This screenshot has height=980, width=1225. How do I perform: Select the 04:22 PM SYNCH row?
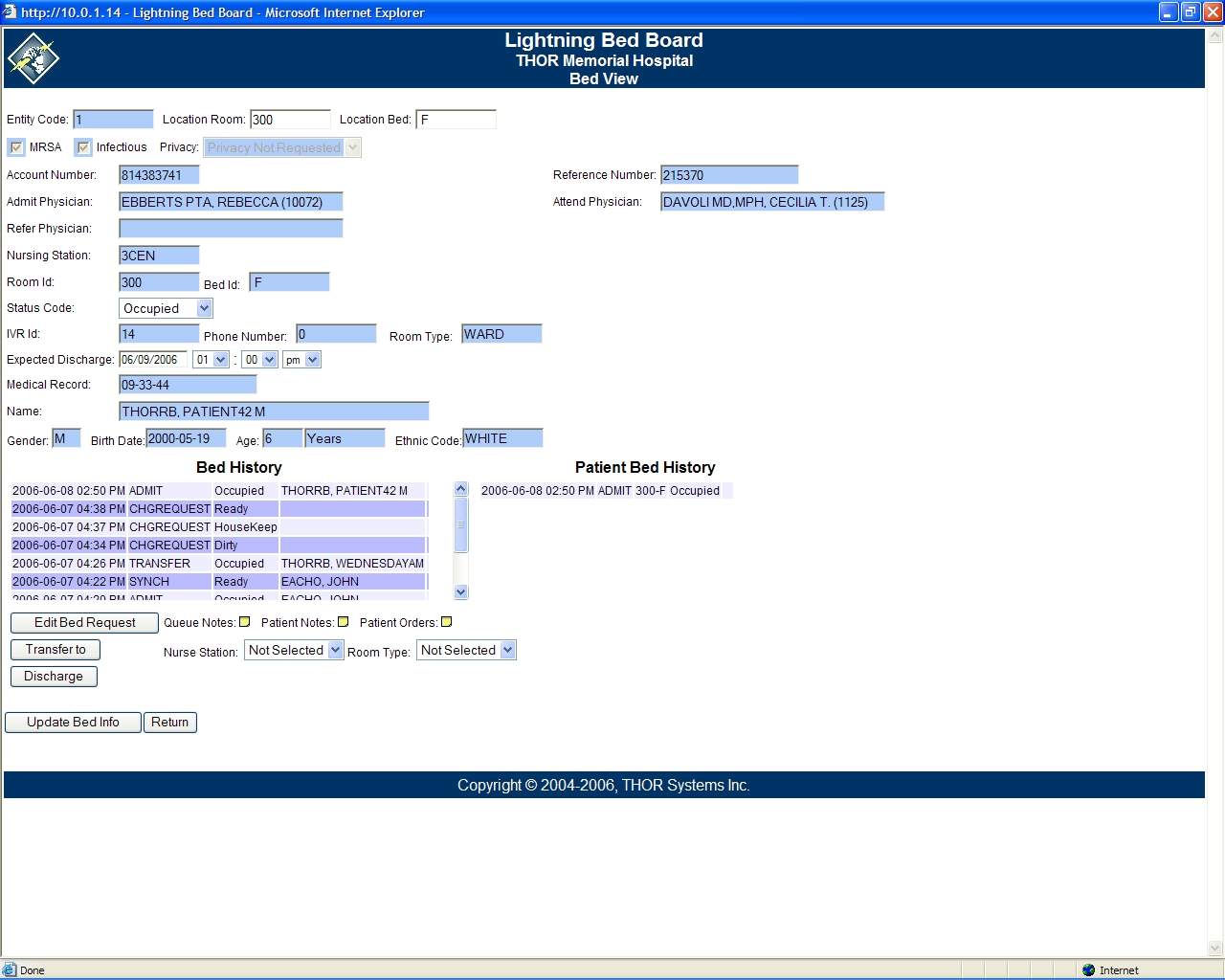tap(218, 582)
